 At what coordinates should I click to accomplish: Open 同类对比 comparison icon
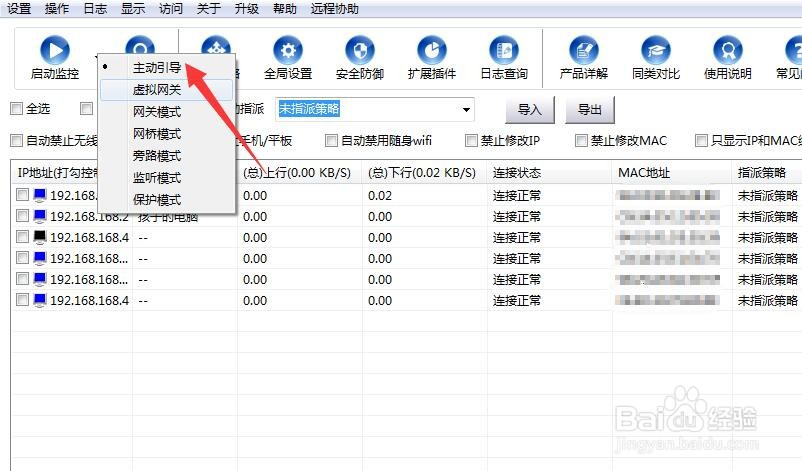(x=656, y=50)
